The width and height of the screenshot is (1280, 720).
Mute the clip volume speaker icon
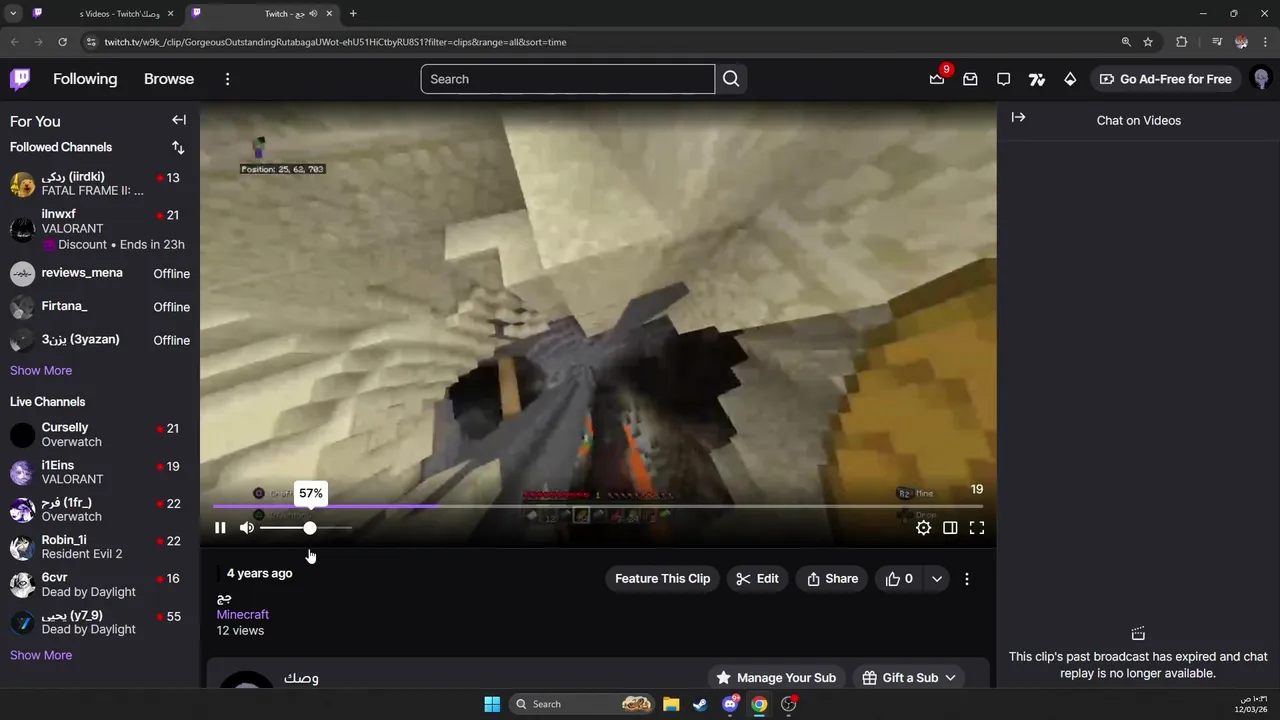pos(247,528)
